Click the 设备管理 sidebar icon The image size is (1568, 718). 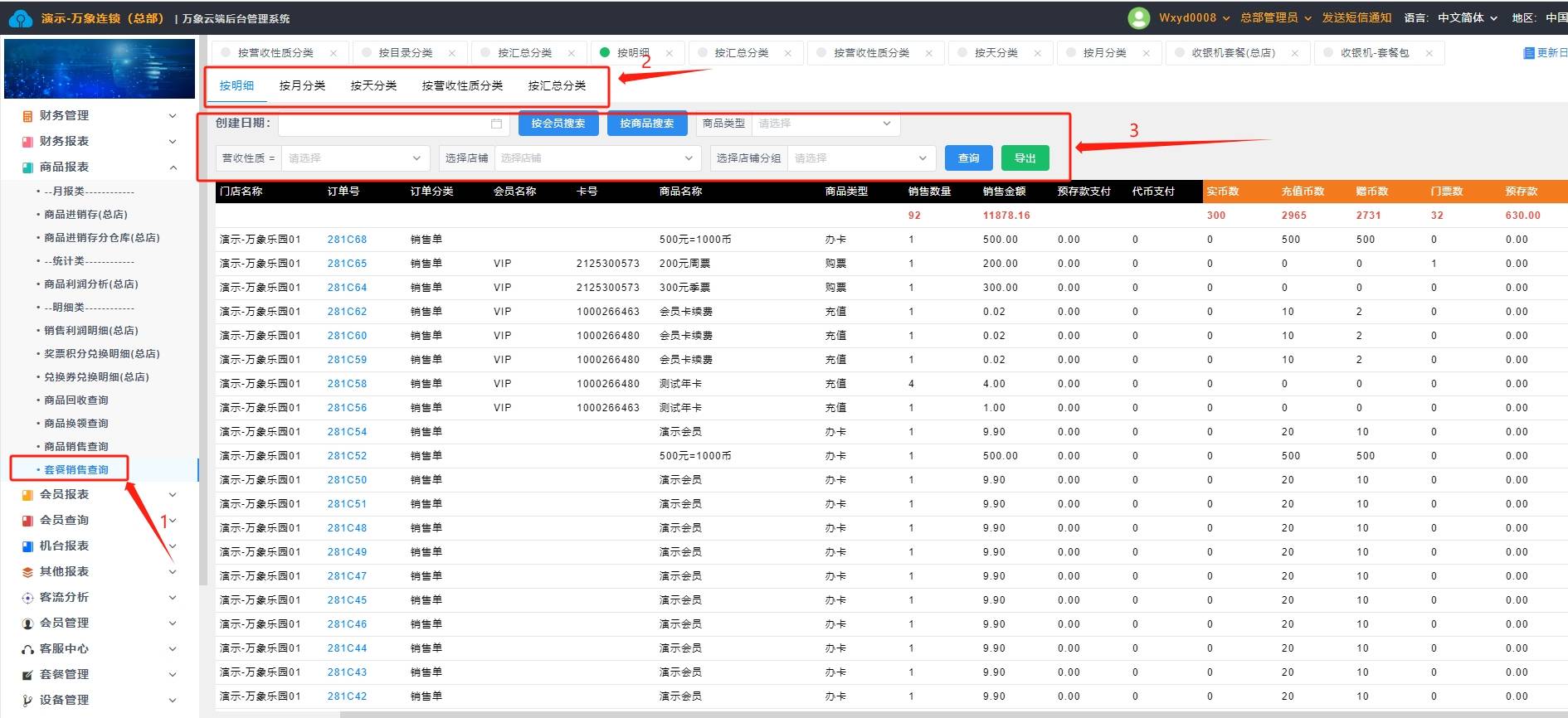pos(27,701)
